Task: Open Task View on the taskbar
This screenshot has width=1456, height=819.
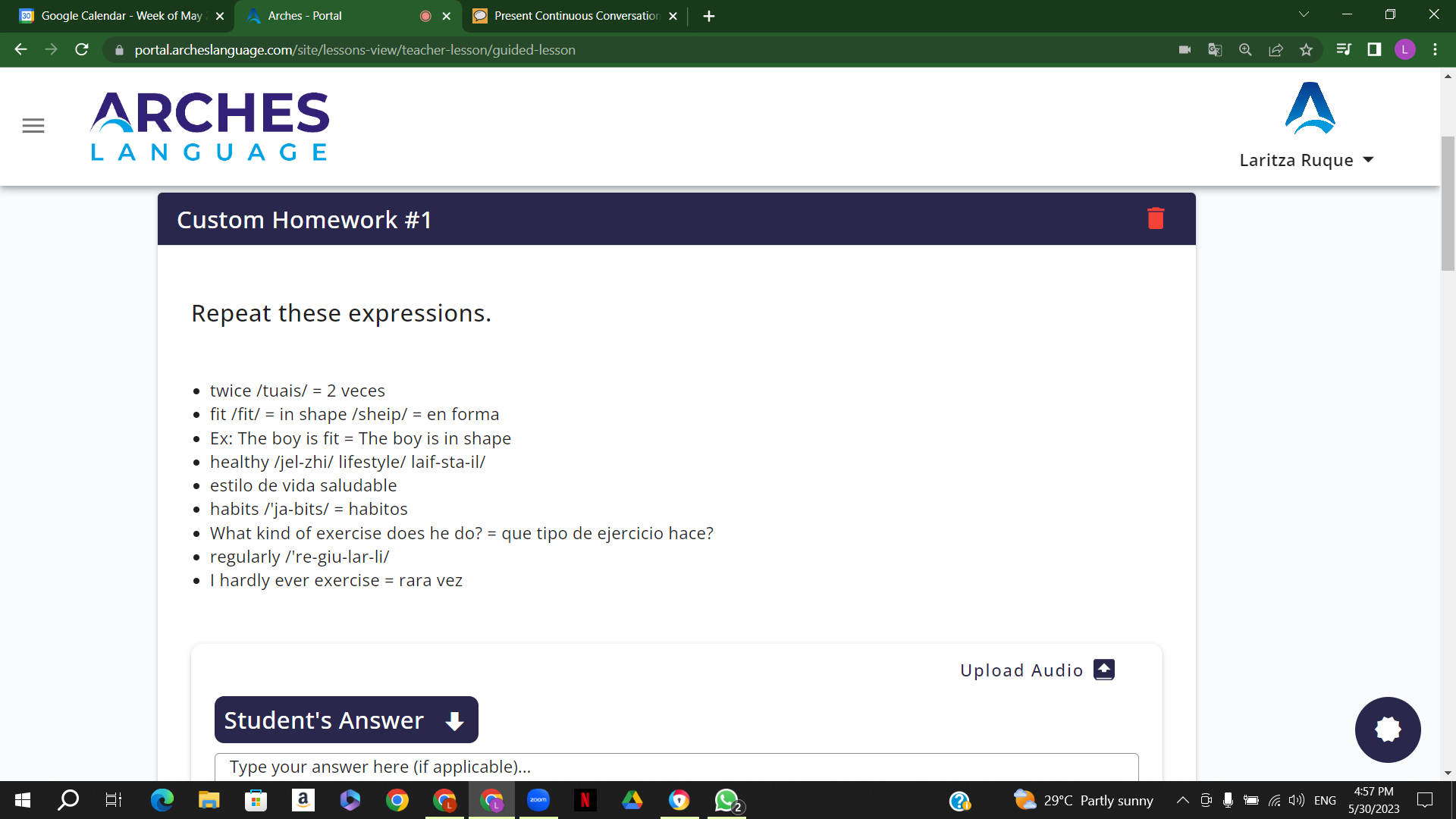Action: point(114,800)
